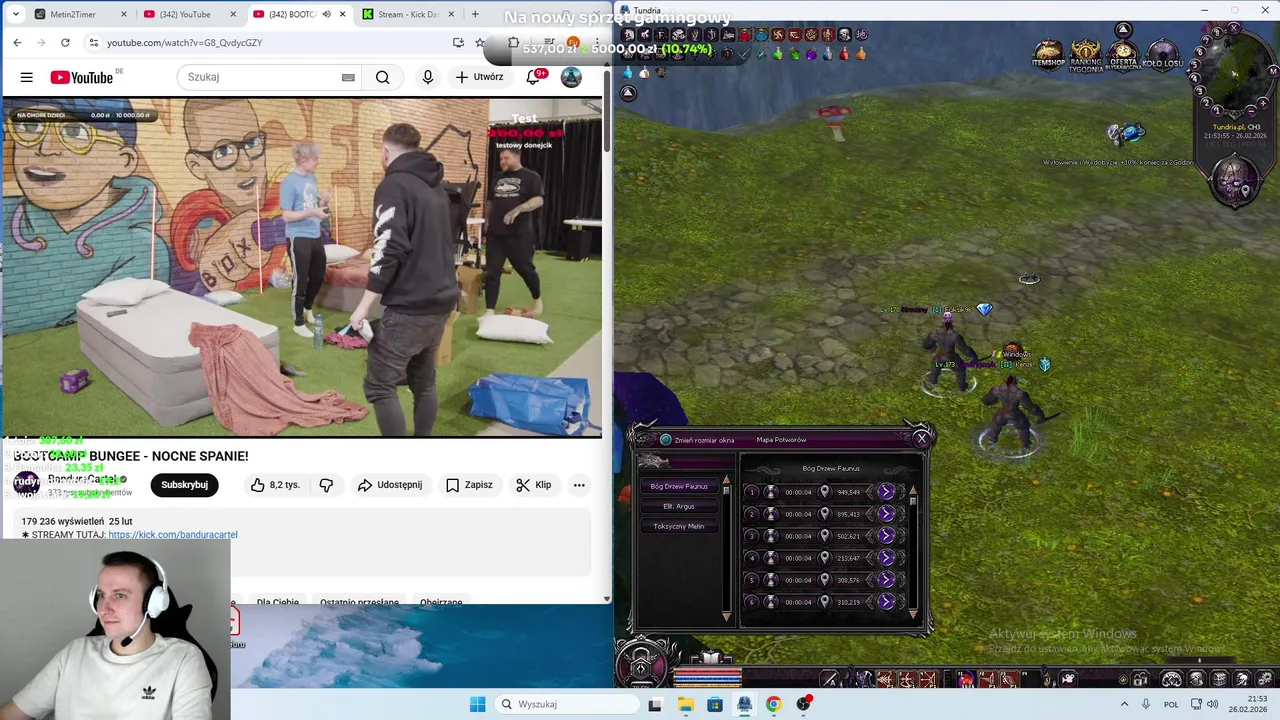Click the camera icon in game quickbar
This screenshot has height=720, width=1280.
1068,680
